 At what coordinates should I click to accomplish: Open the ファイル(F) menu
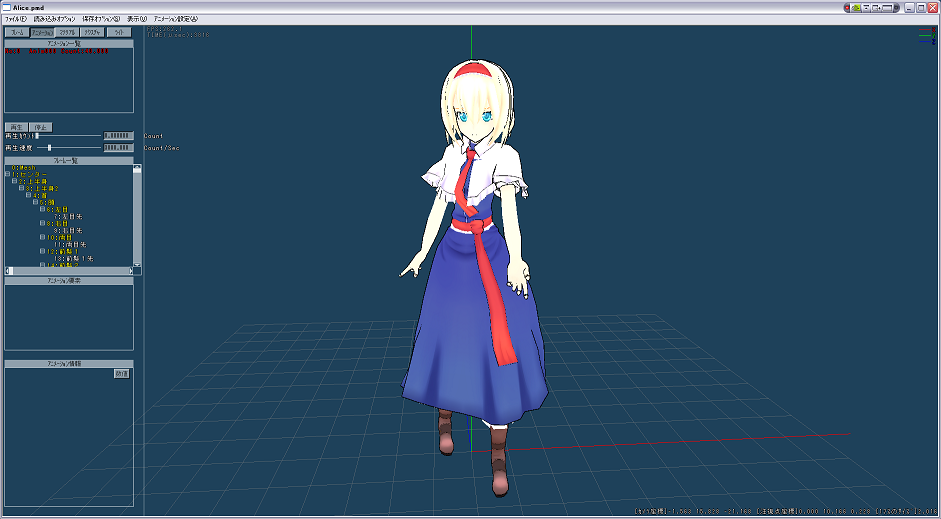[x=16, y=19]
